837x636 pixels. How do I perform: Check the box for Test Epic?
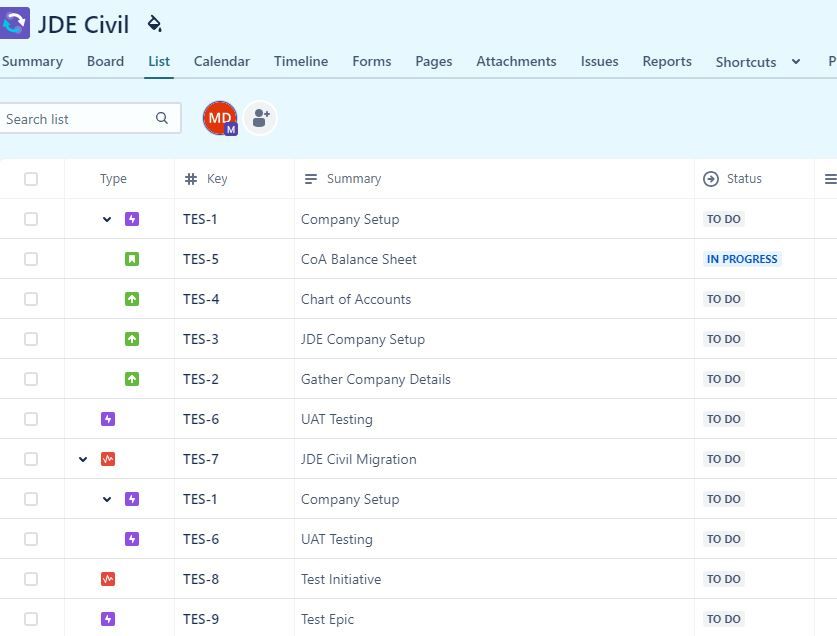tap(31, 619)
